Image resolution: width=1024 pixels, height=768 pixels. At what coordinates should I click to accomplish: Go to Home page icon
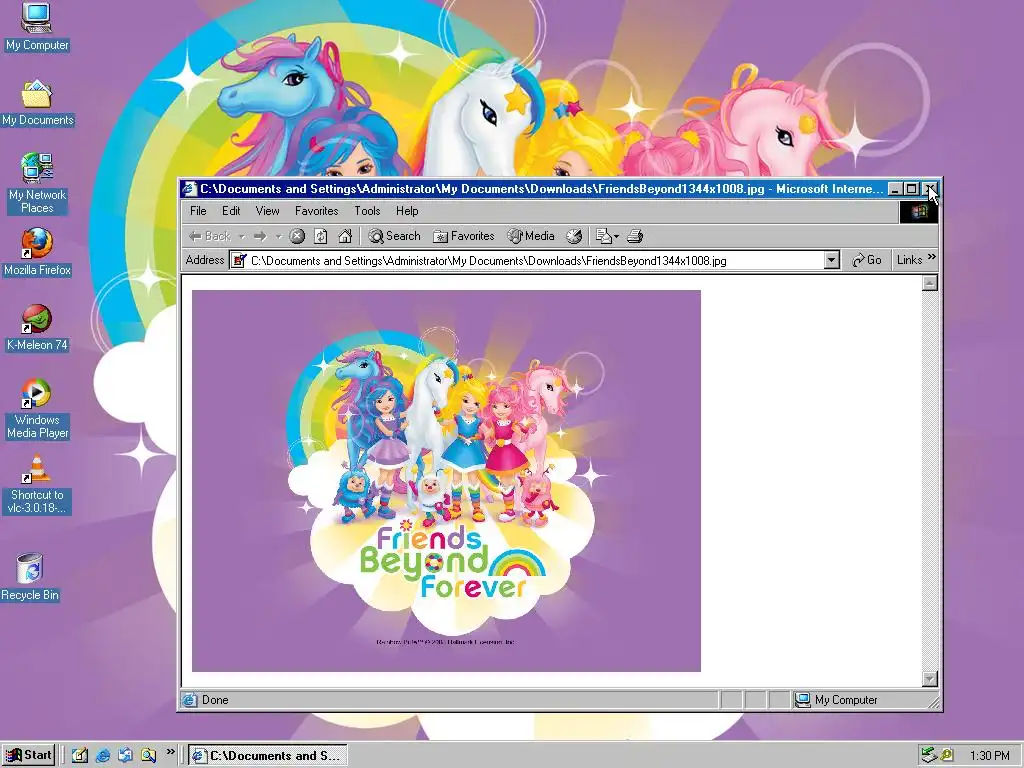[x=345, y=236]
